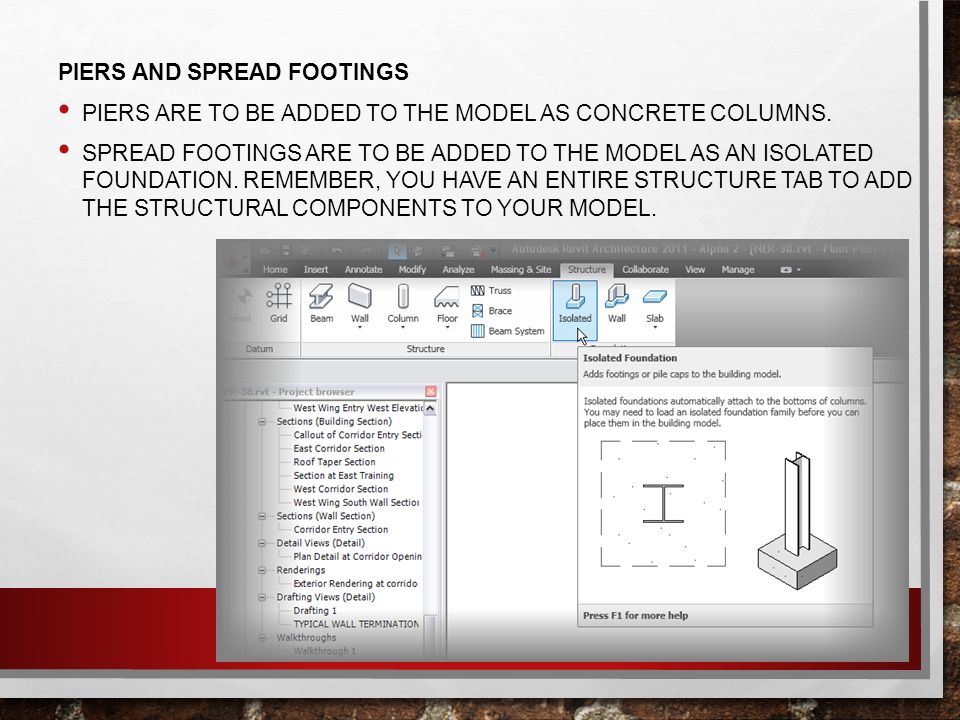Close the Project browser panel
This screenshot has height=720, width=960.
[430, 391]
